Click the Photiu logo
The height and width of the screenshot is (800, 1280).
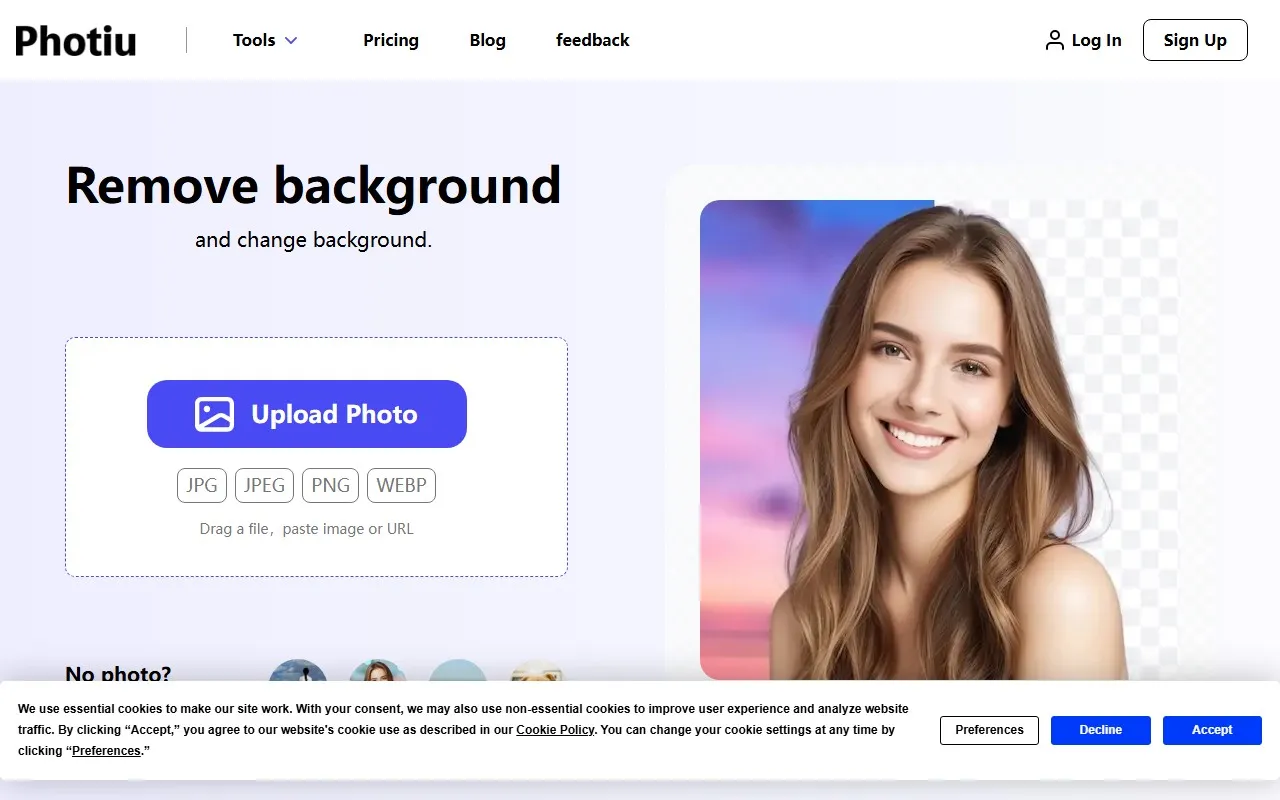(x=76, y=41)
